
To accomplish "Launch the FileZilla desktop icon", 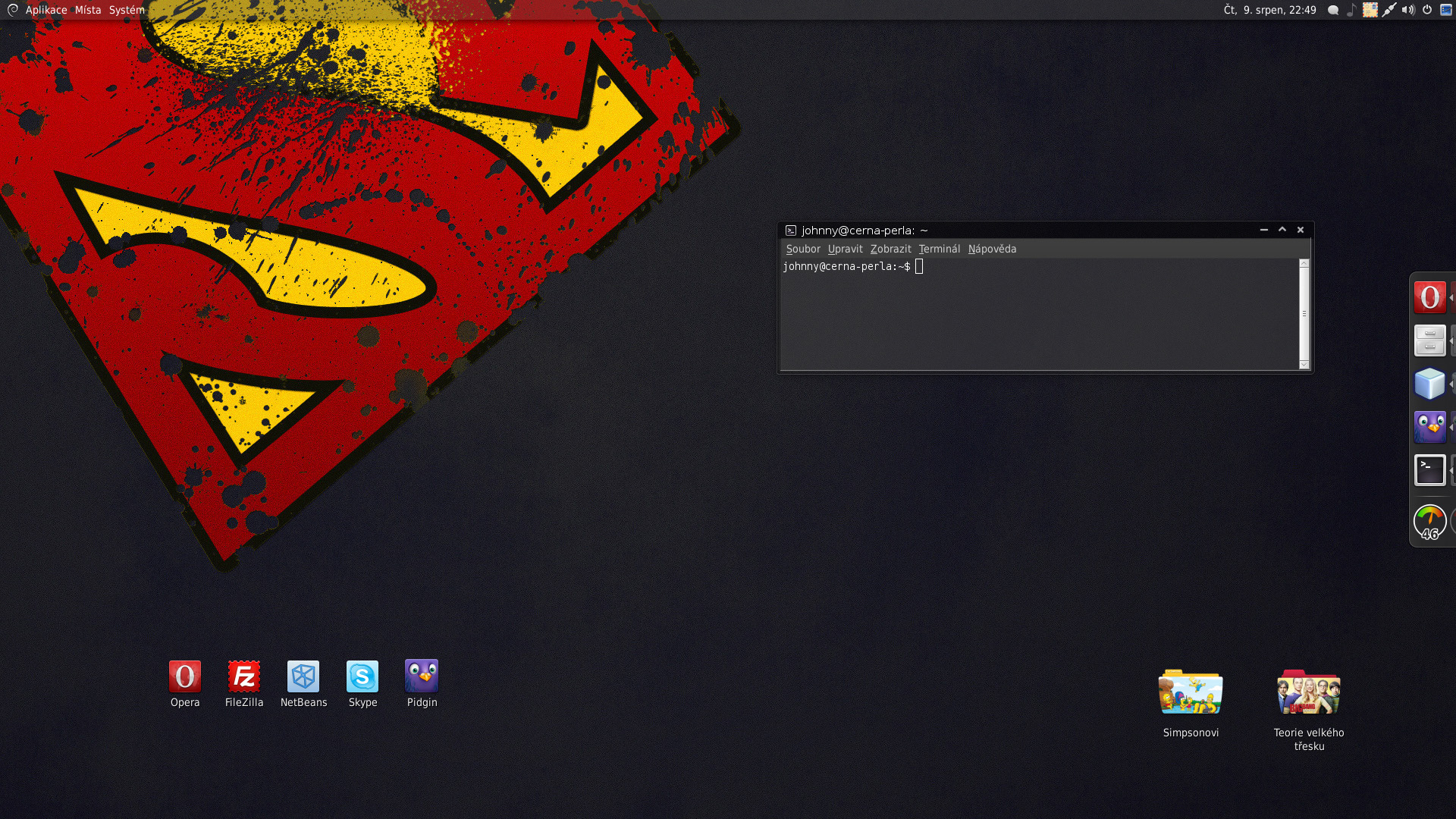I will 244,684.
